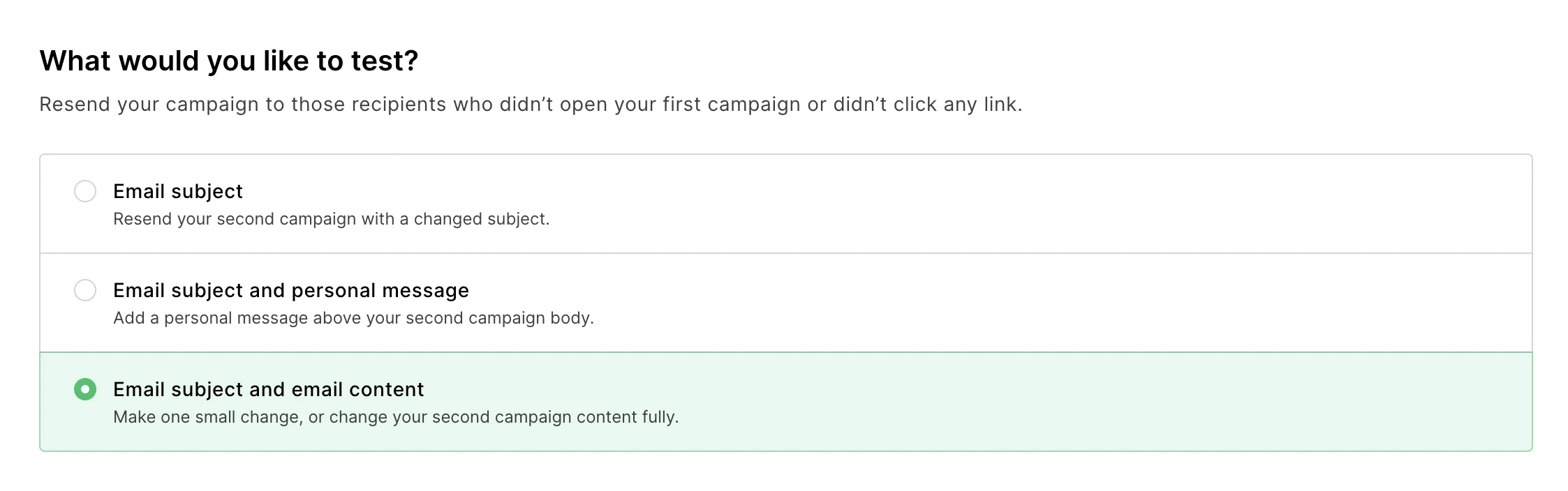Image resolution: width=1568 pixels, height=491 pixels.
Task: Click the selected green radio button
Action: 85,389
